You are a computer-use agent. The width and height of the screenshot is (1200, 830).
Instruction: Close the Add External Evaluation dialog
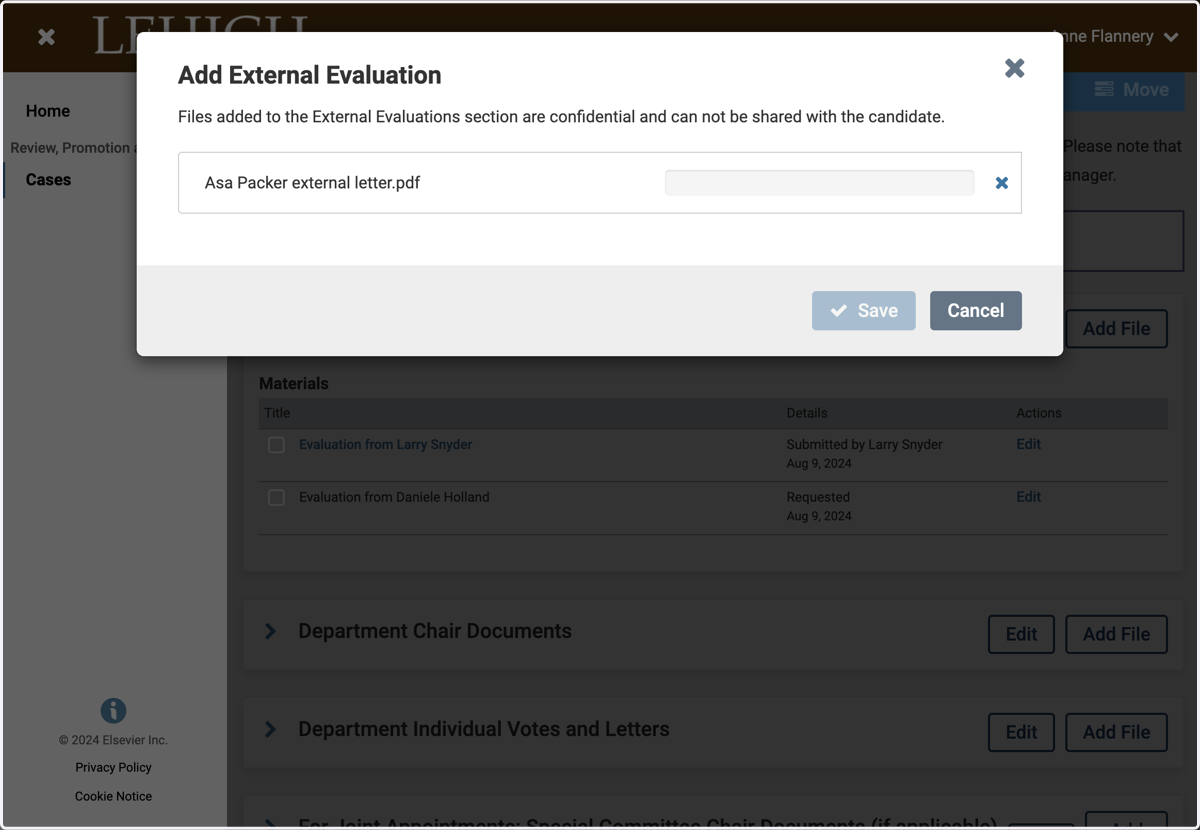click(1014, 68)
